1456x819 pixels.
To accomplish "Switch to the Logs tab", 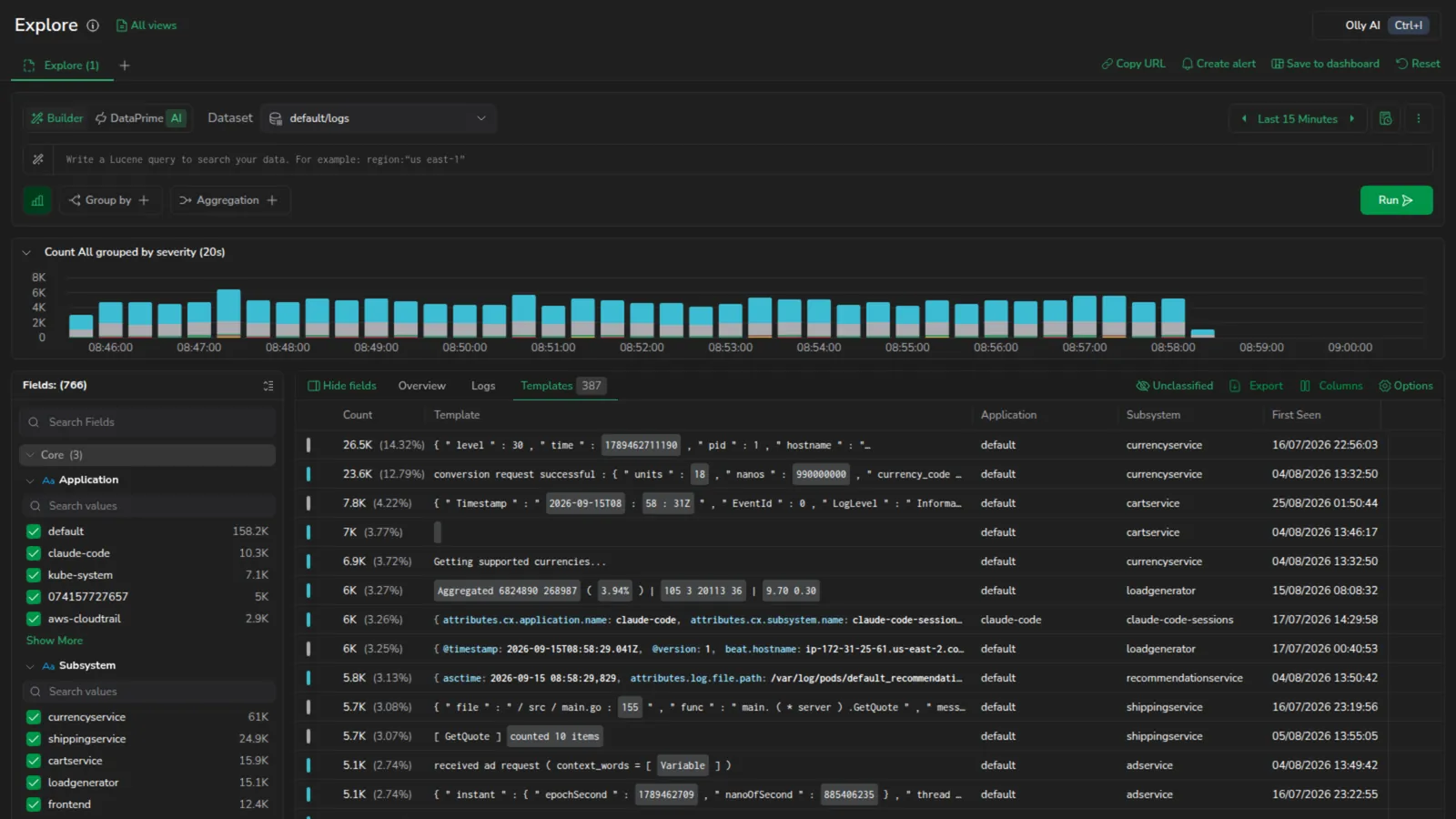I will (x=483, y=386).
